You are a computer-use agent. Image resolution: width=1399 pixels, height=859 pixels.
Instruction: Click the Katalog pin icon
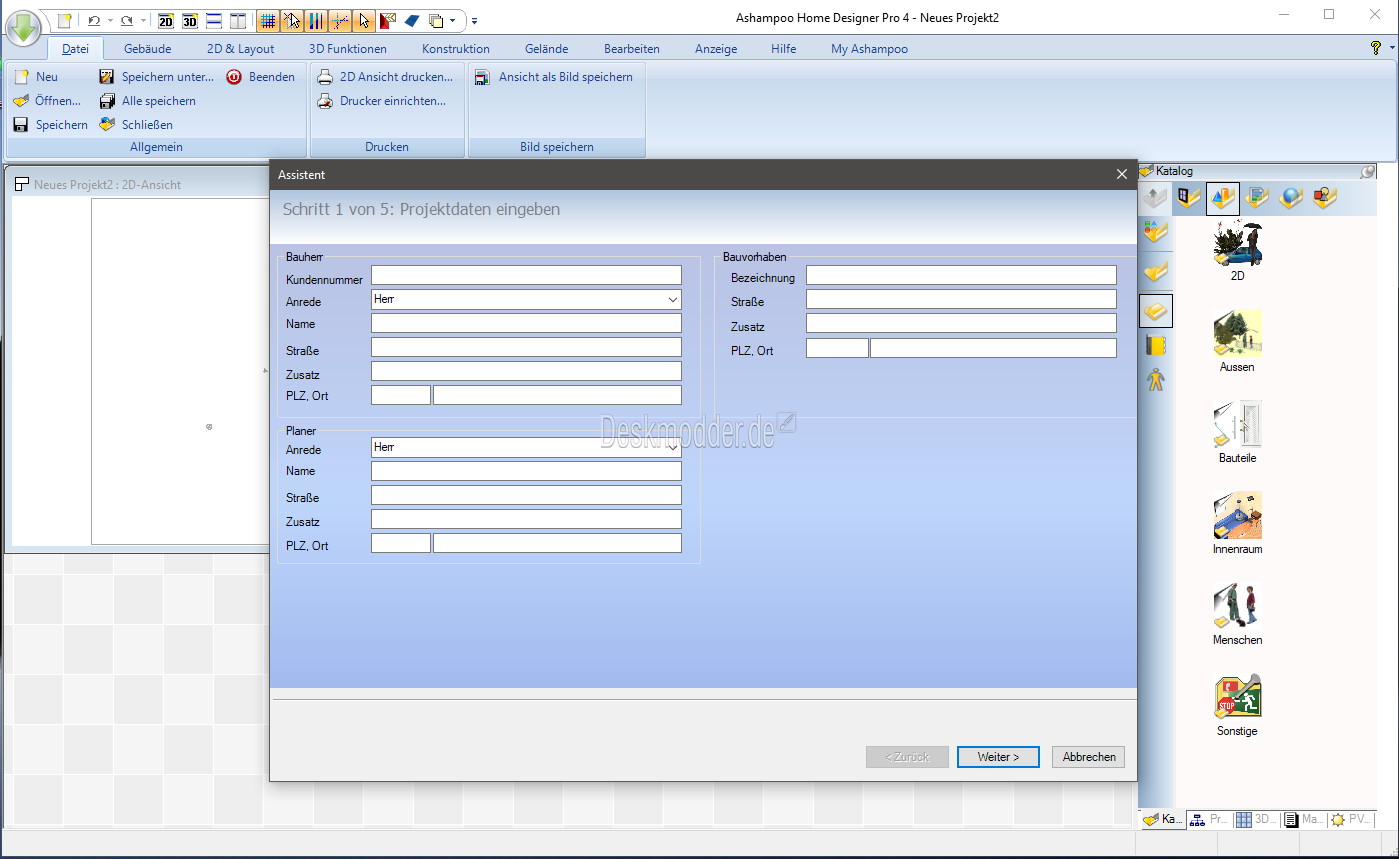pos(1367,172)
